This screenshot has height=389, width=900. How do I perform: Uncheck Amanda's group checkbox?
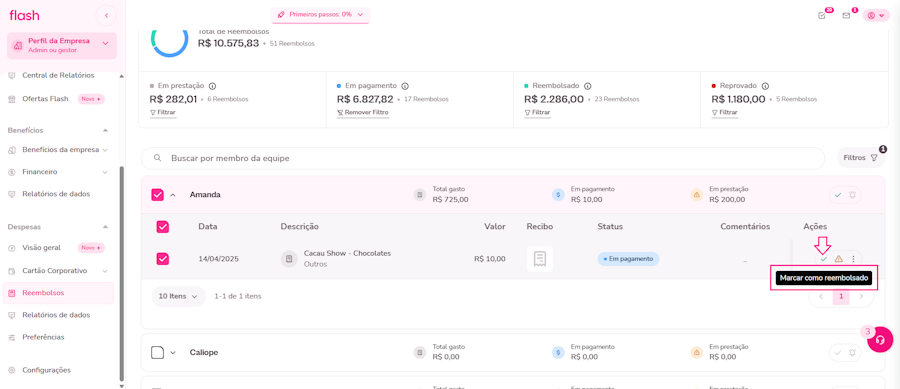pos(158,195)
